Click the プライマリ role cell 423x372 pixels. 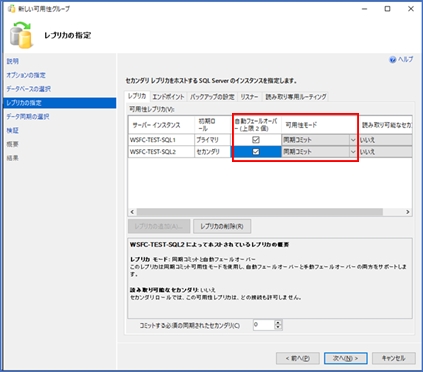pos(213,140)
